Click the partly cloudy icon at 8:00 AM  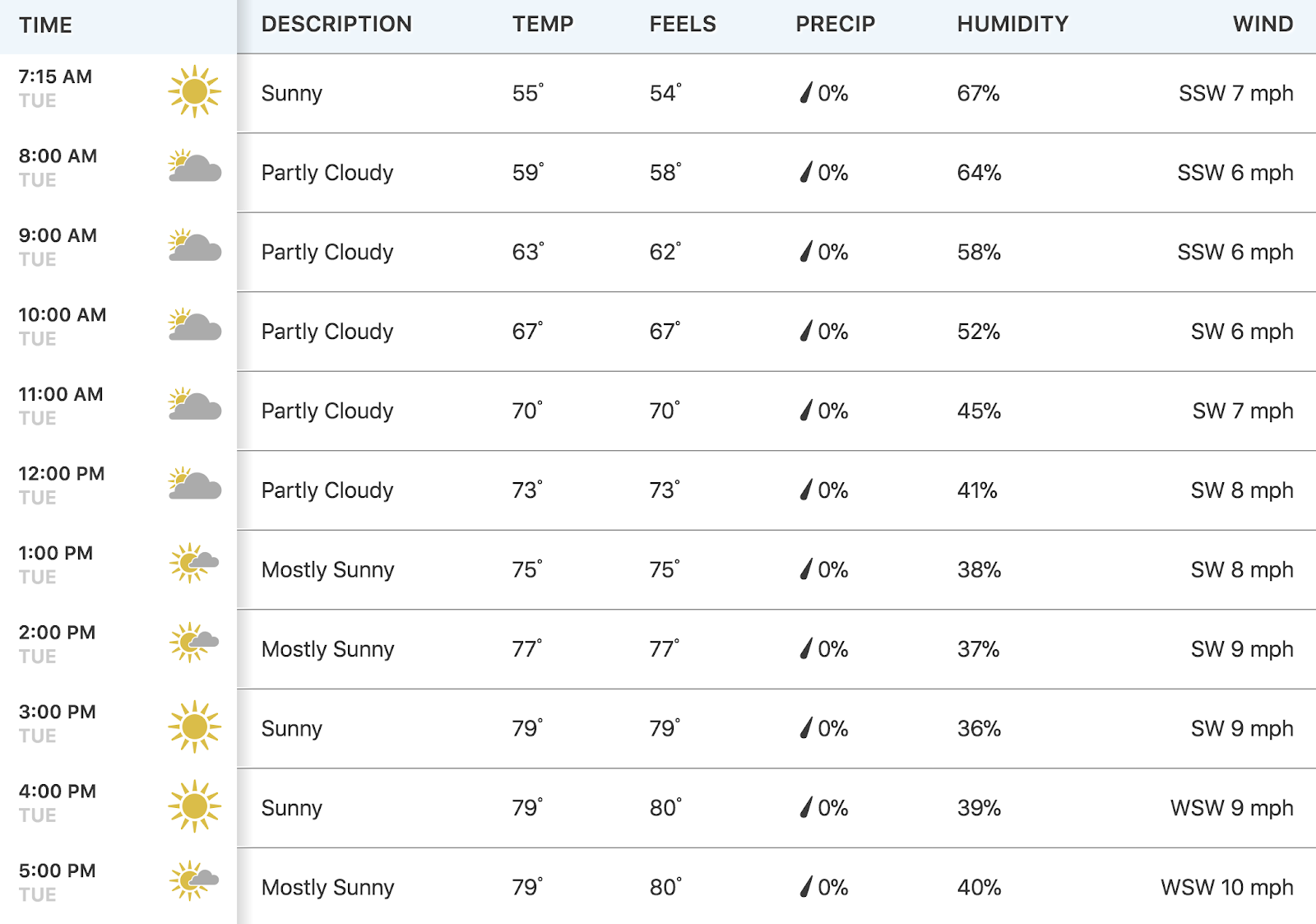[195, 166]
